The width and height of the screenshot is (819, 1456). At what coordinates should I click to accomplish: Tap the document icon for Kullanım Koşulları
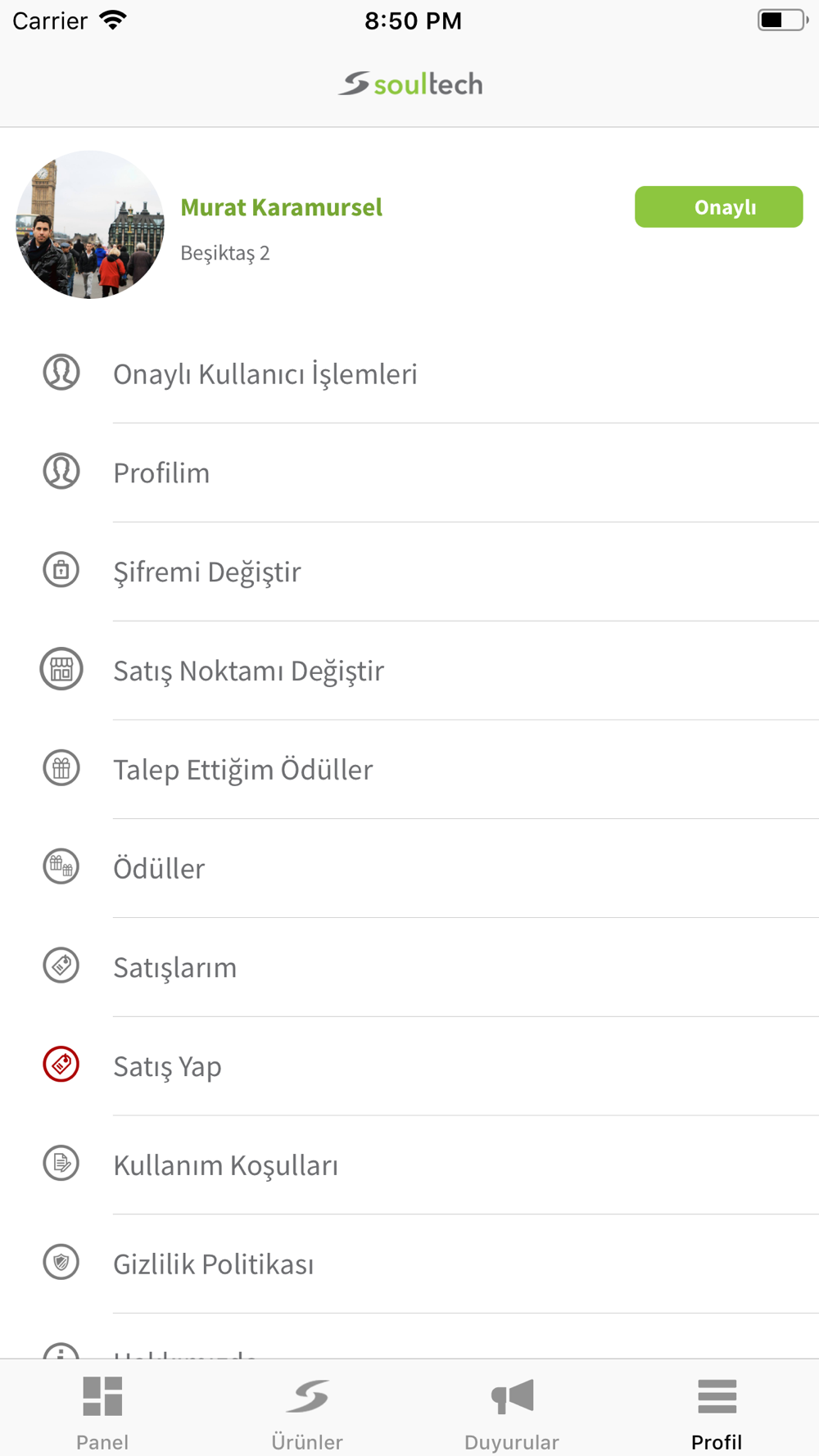point(61,1164)
